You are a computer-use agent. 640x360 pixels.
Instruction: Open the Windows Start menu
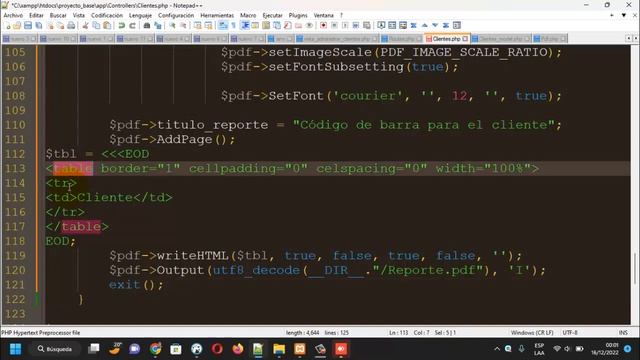[x=16, y=349]
